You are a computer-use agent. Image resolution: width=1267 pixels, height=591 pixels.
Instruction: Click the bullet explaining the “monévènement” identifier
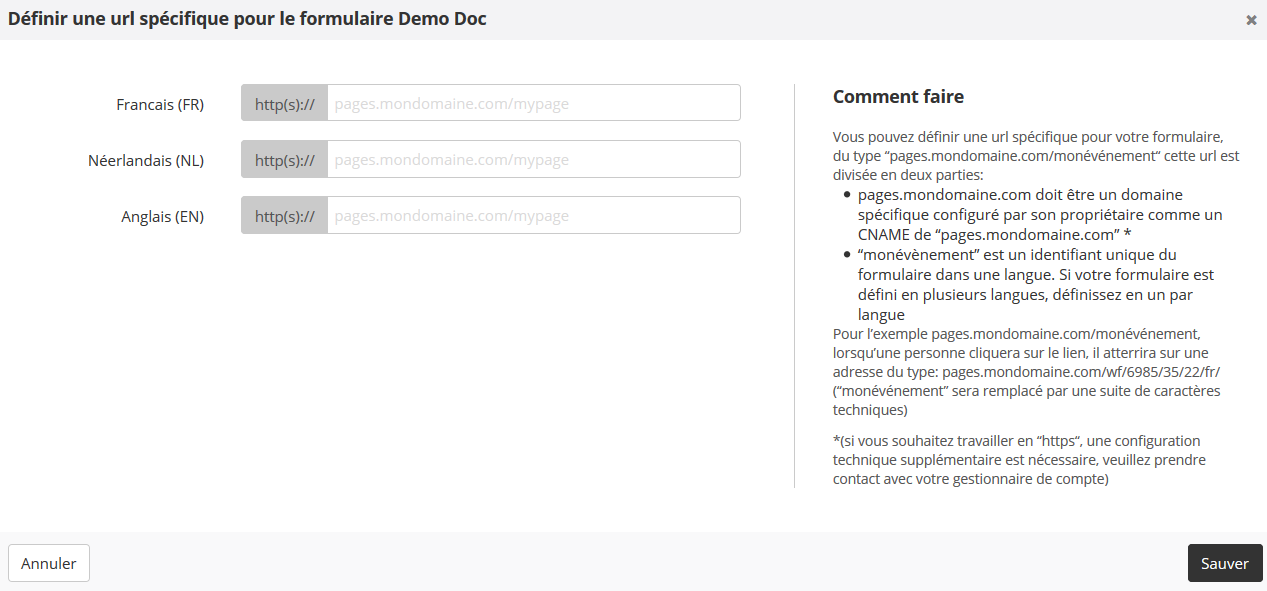click(x=1035, y=284)
